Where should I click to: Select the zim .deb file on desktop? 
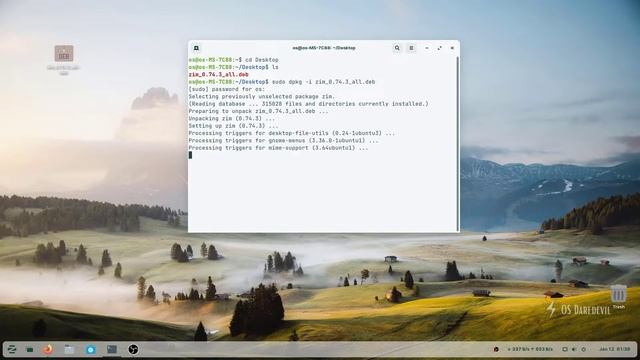(x=64, y=60)
